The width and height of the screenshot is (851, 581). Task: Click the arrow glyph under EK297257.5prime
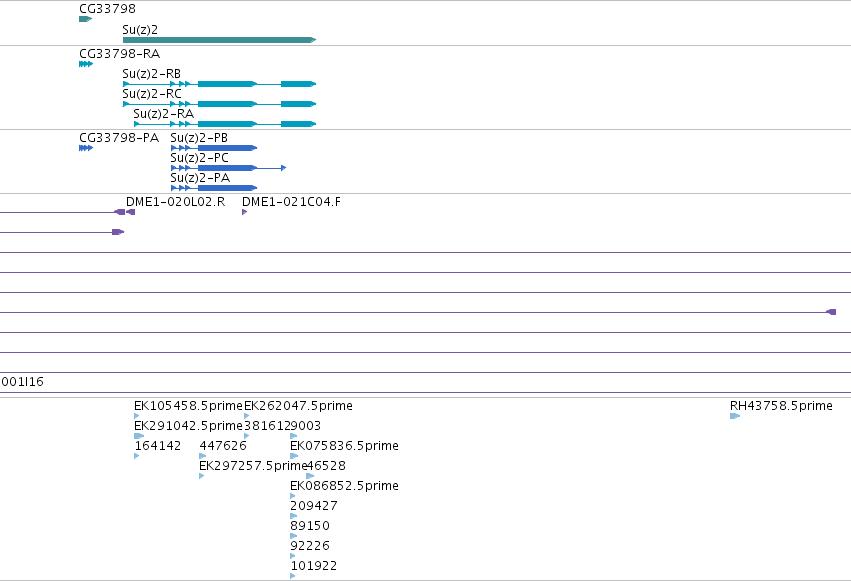click(x=202, y=476)
